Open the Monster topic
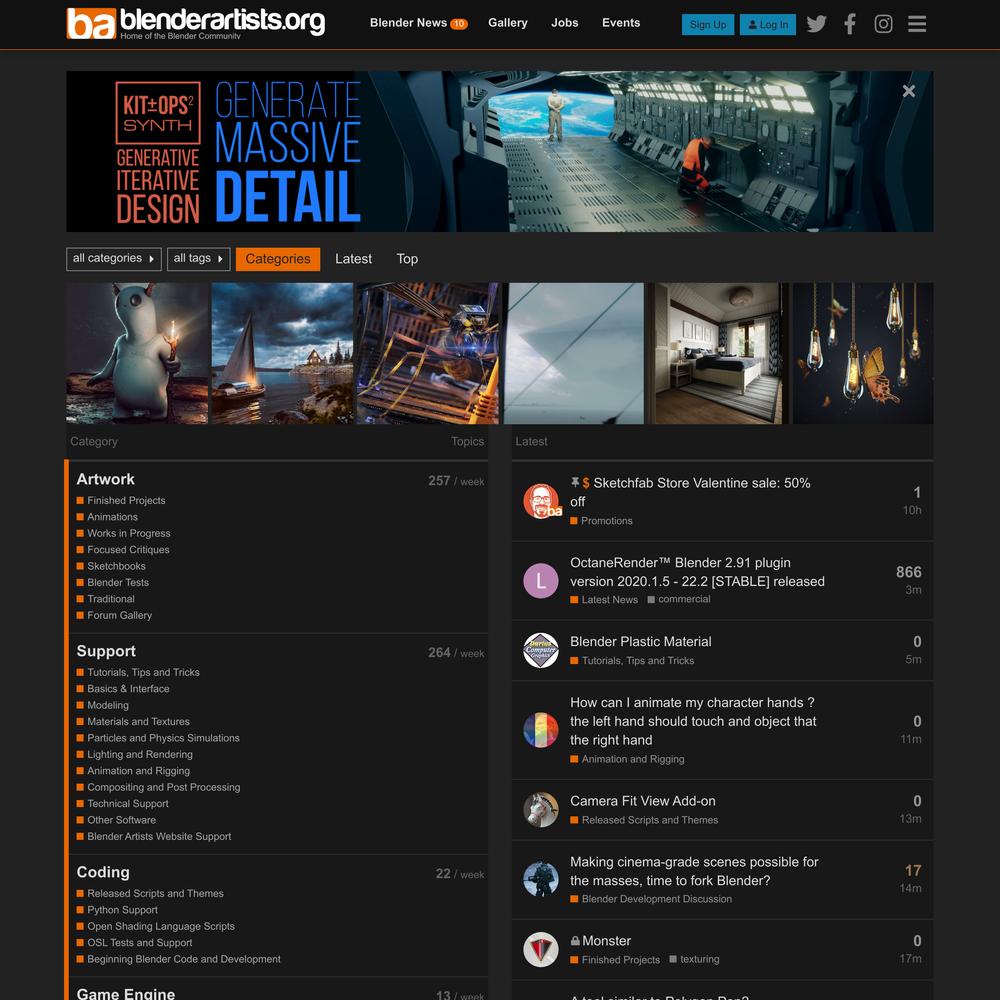This screenshot has height=1000, width=1000. (x=606, y=941)
